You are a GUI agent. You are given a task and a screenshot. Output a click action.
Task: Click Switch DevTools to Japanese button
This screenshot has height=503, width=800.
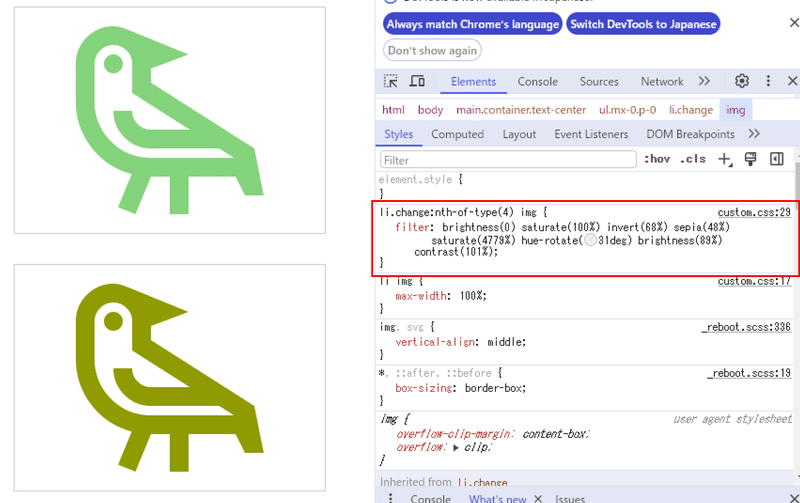pos(643,24)
